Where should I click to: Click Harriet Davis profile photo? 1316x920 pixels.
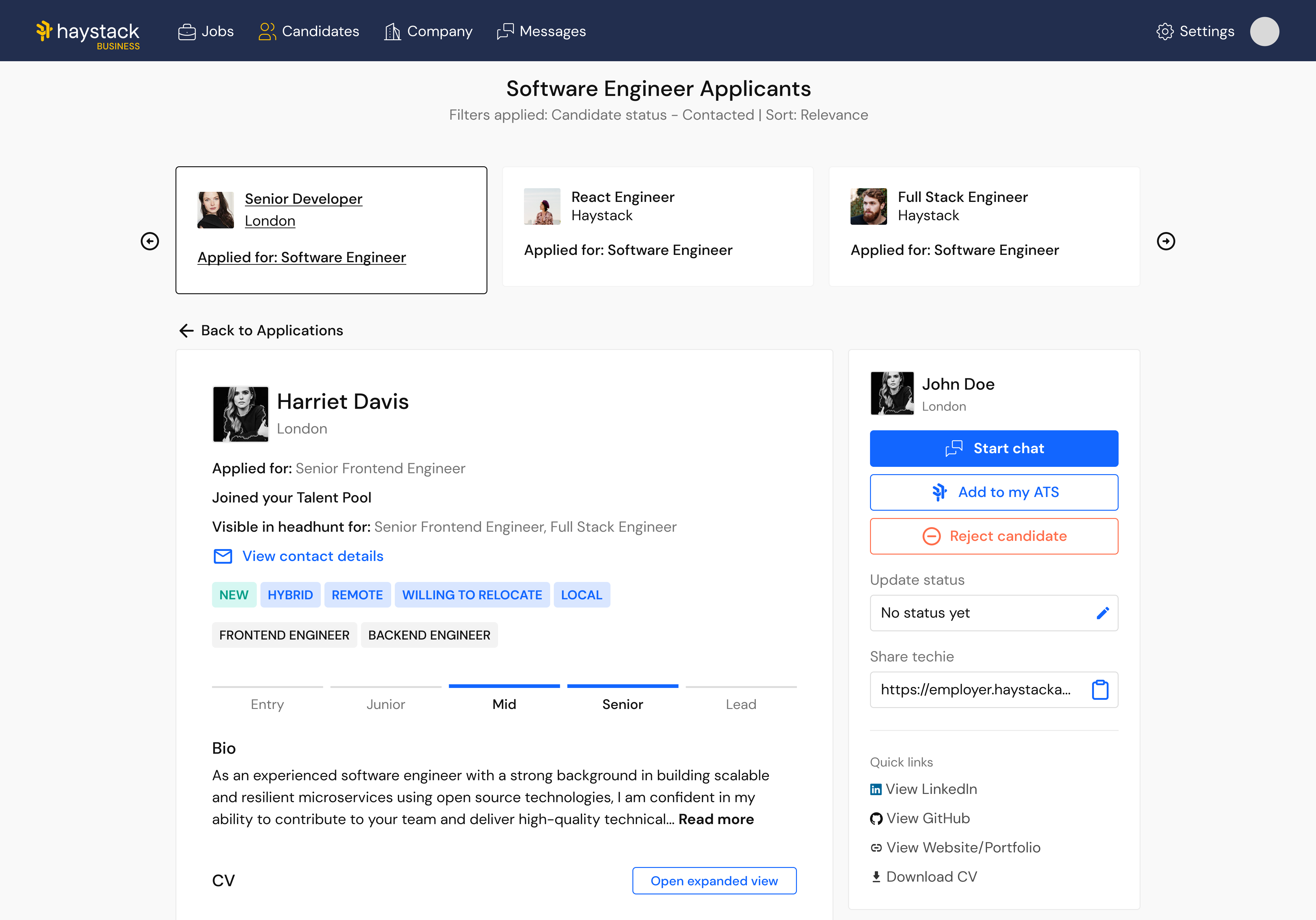pos(241,414)
